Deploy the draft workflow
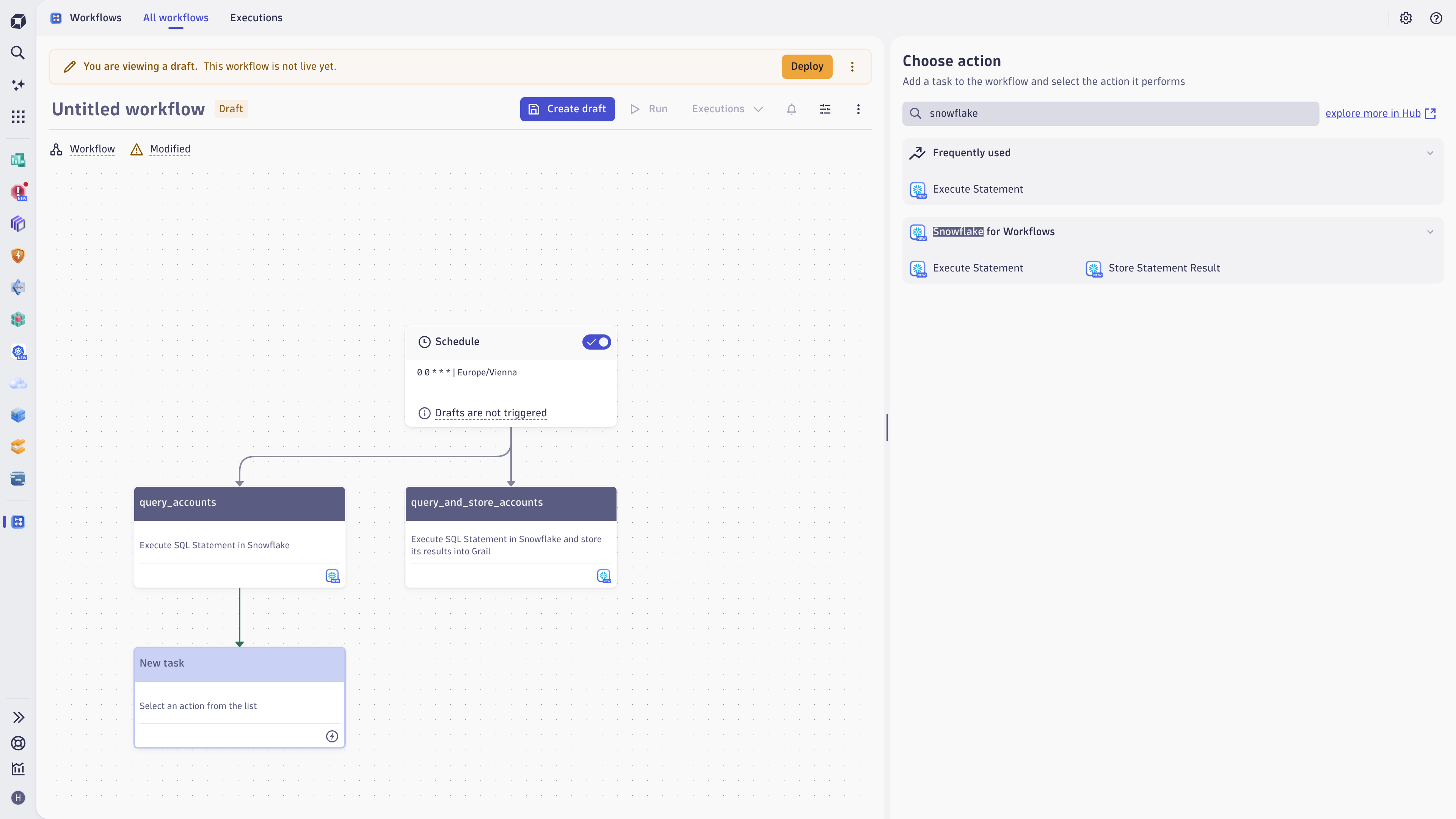Viewport: 1456px width, 819px height. [x=806, y=66]
